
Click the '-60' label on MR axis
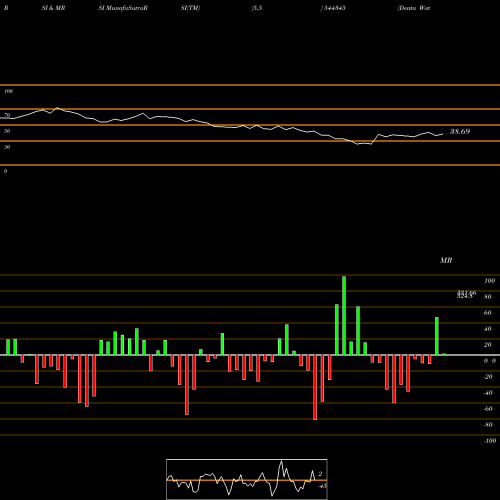tap(488, 409)
